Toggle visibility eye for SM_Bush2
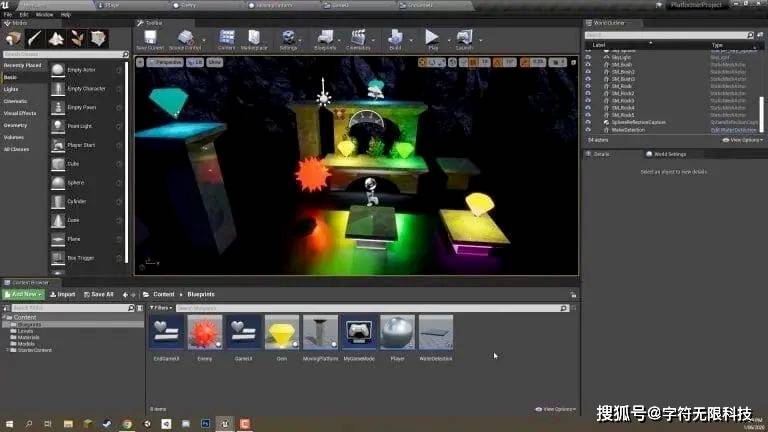This screenshot has height=432, width=768. pyautogui.click(x=588, y=72)
